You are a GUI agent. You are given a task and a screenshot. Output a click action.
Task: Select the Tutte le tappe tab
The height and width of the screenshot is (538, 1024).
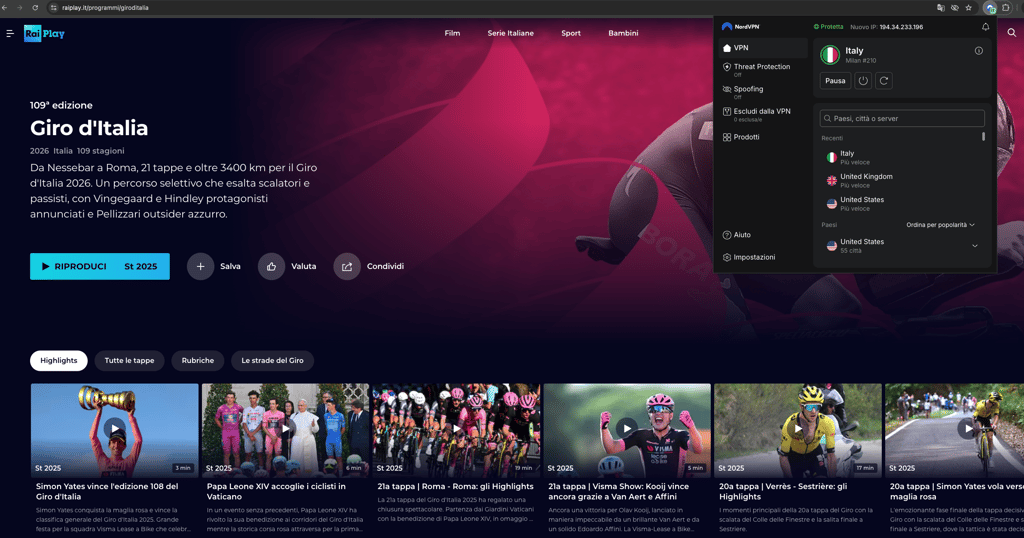click(129, 360)
